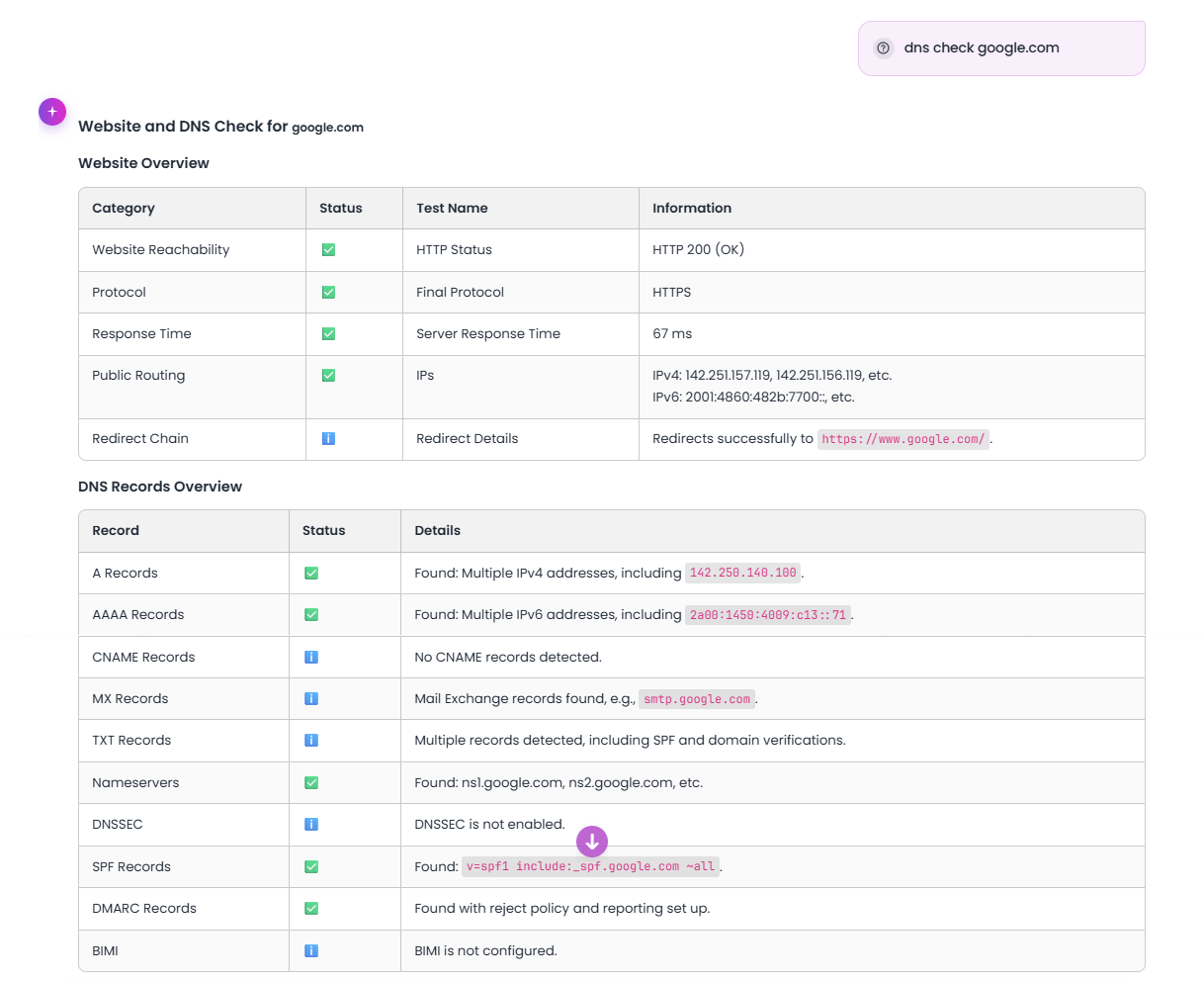The width and height of the screenshot is (1204, 982).
Task: Click green check in Public Routing row
Action: tap(328, 376)
